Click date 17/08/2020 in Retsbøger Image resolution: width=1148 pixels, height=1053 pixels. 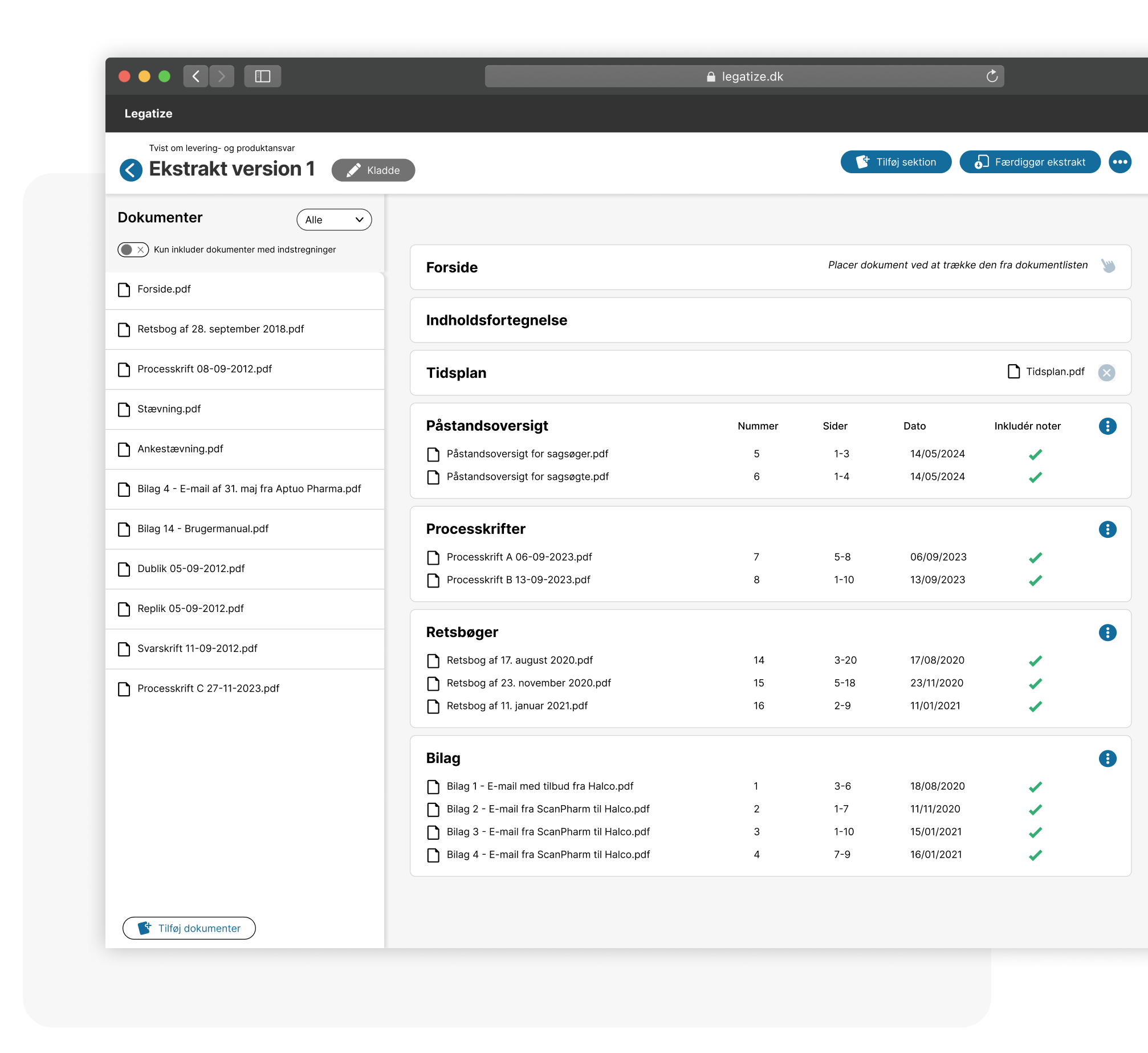point(937,660)
